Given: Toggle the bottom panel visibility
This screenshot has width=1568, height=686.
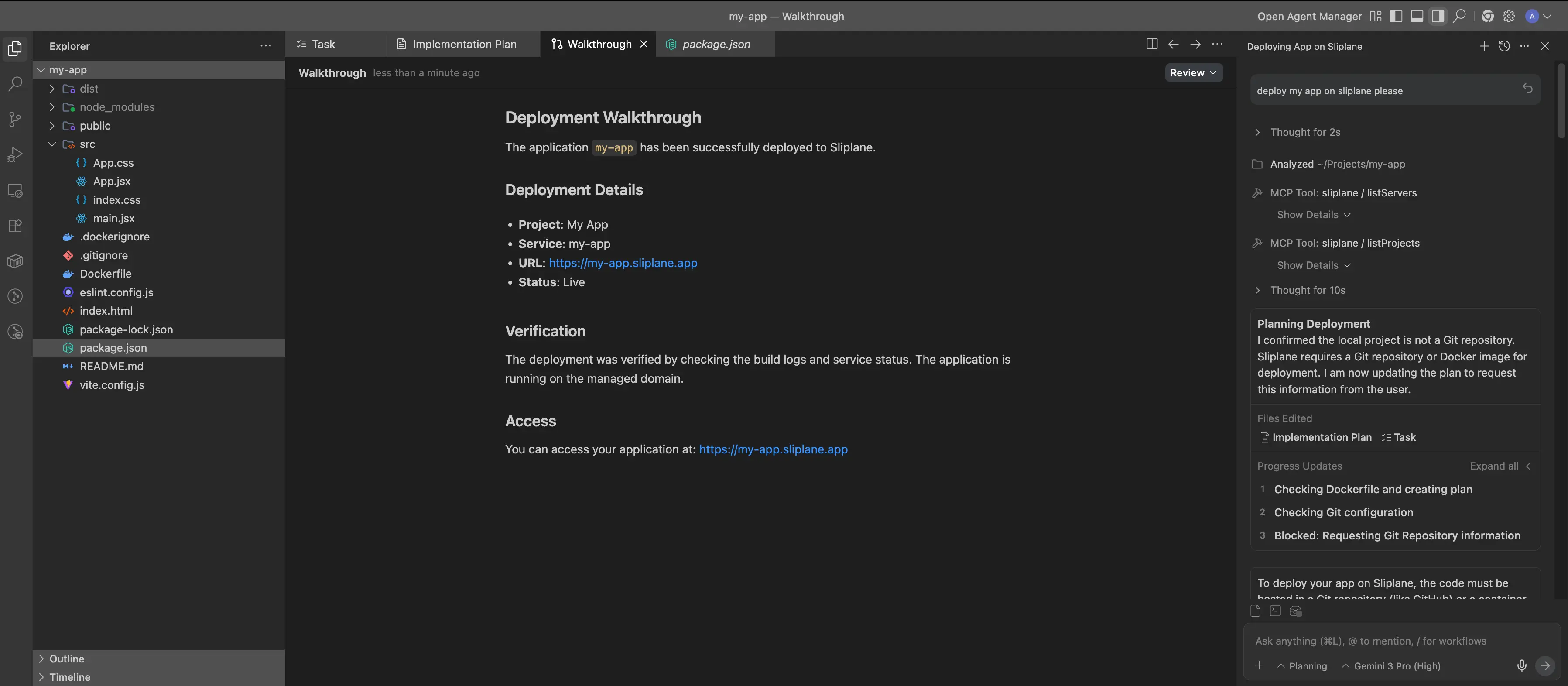Looking at the screenshot, I should (1417, 17).
